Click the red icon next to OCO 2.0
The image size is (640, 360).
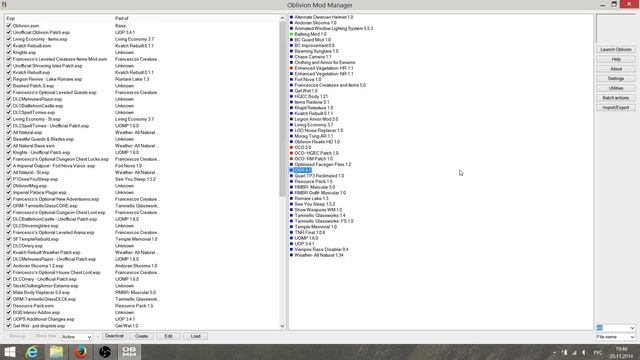(x=291, y=147)
